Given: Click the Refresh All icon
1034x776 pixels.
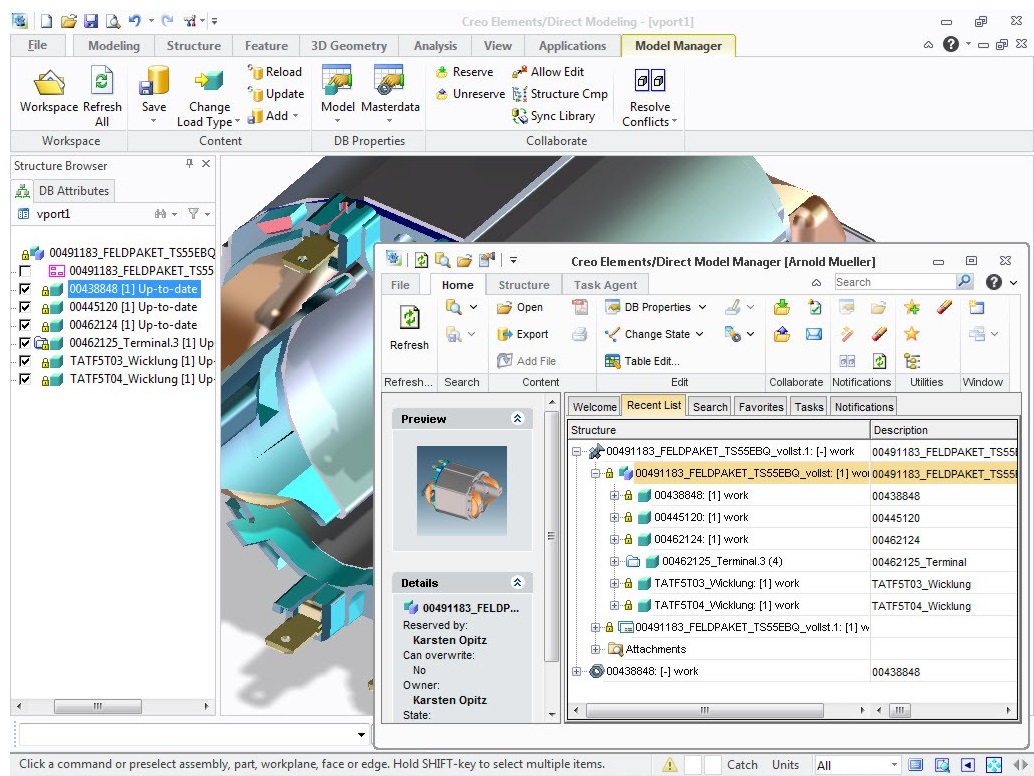Looking at the screenshot, I should 102,80.
